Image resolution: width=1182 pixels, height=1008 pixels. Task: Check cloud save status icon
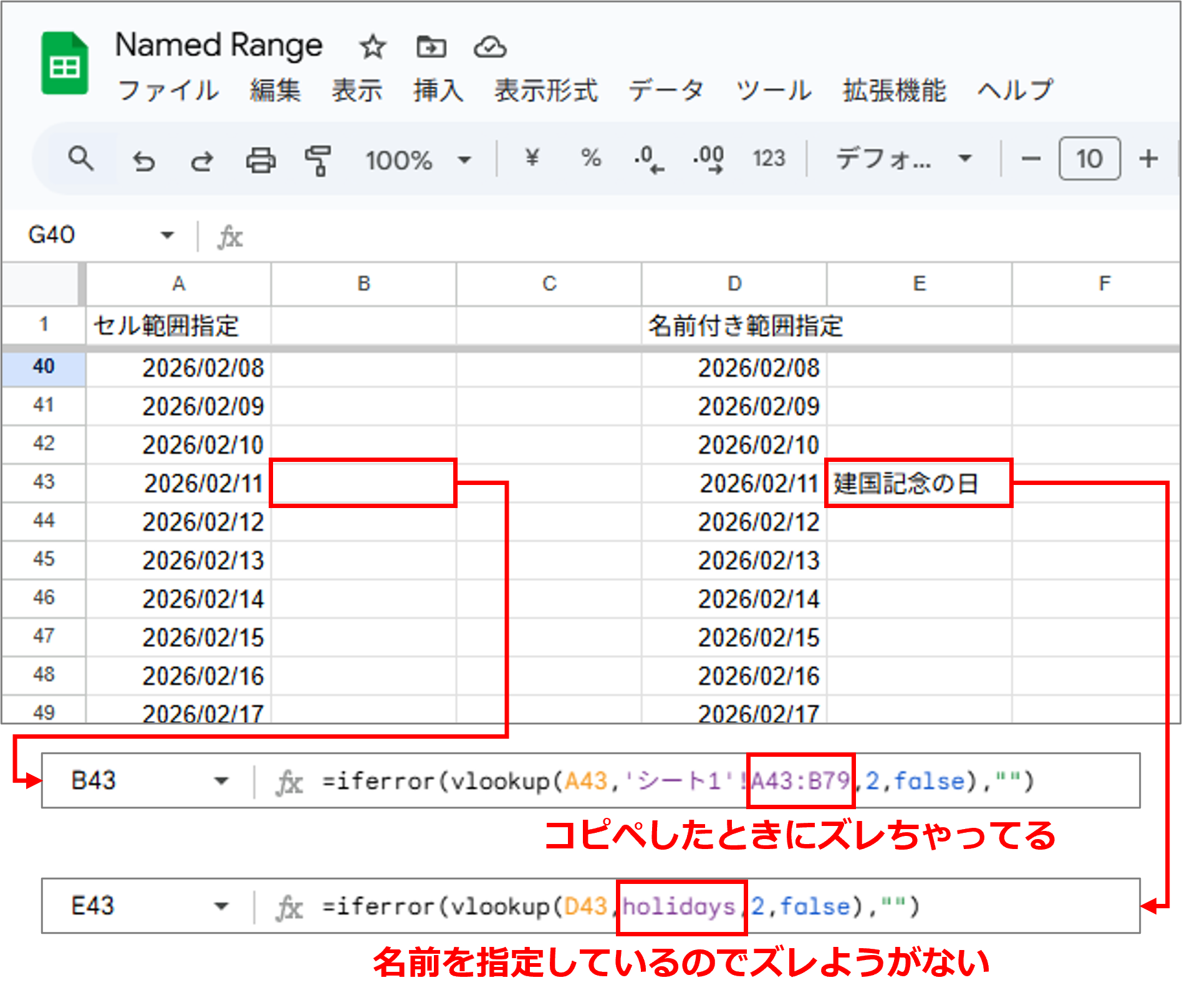(490, 46)
